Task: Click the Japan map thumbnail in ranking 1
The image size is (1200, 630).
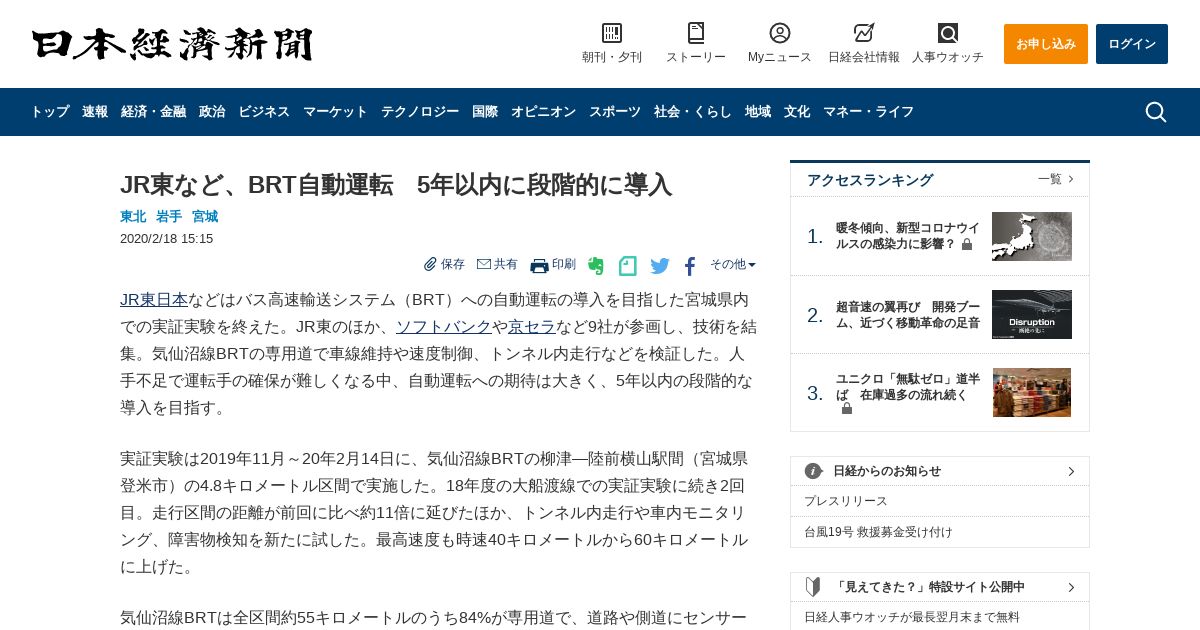Action: [1032, 236]
